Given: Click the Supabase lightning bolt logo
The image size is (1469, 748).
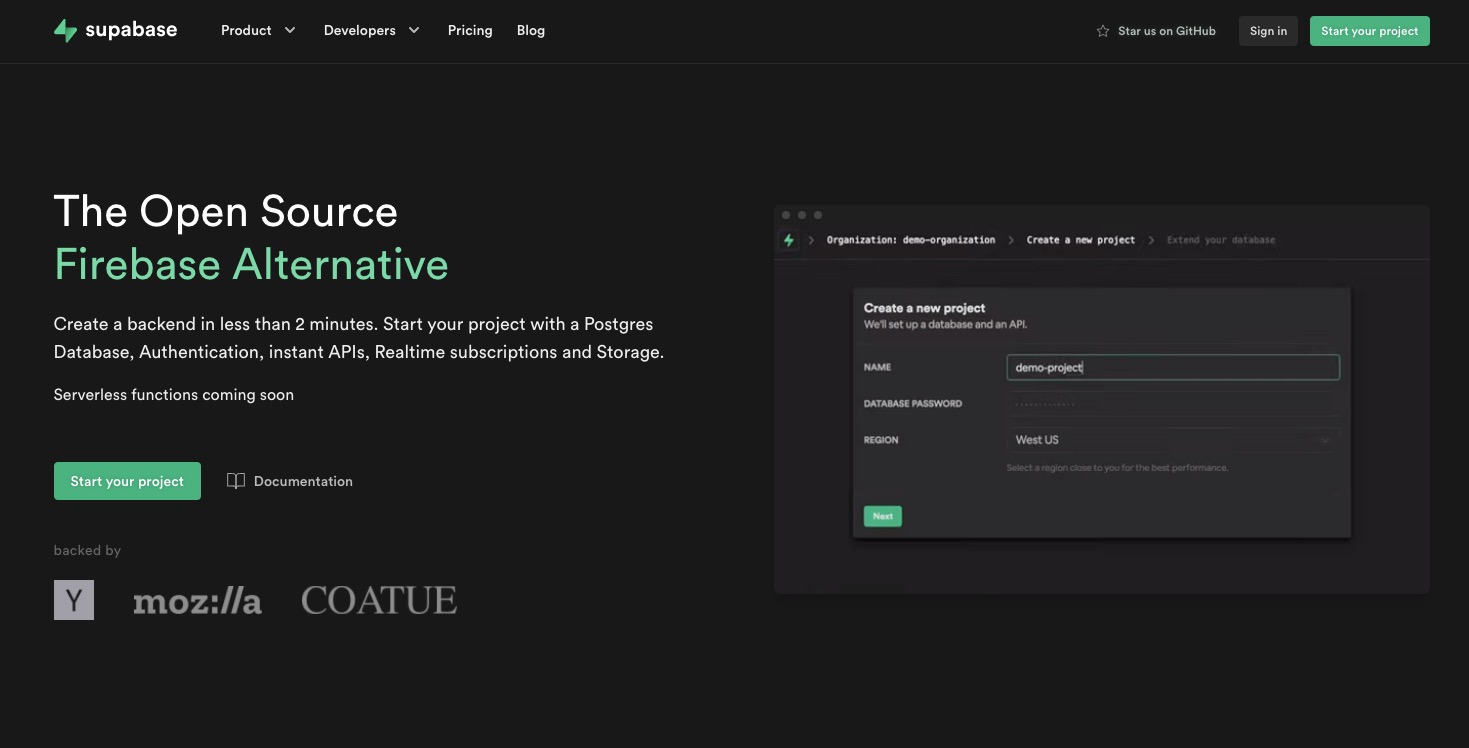Looking at the screenshot, I should (65, 31).
